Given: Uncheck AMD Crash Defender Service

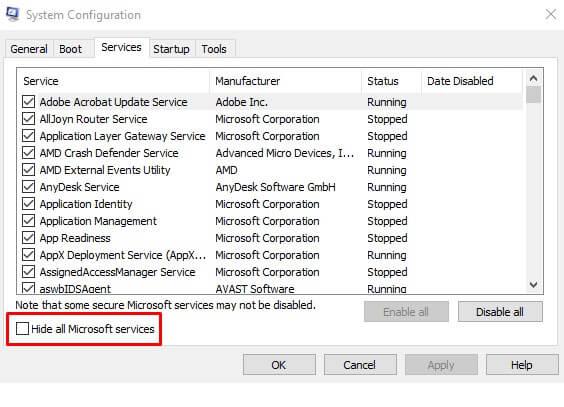Looking at the screenshot, I should click(x=28, y=153).
